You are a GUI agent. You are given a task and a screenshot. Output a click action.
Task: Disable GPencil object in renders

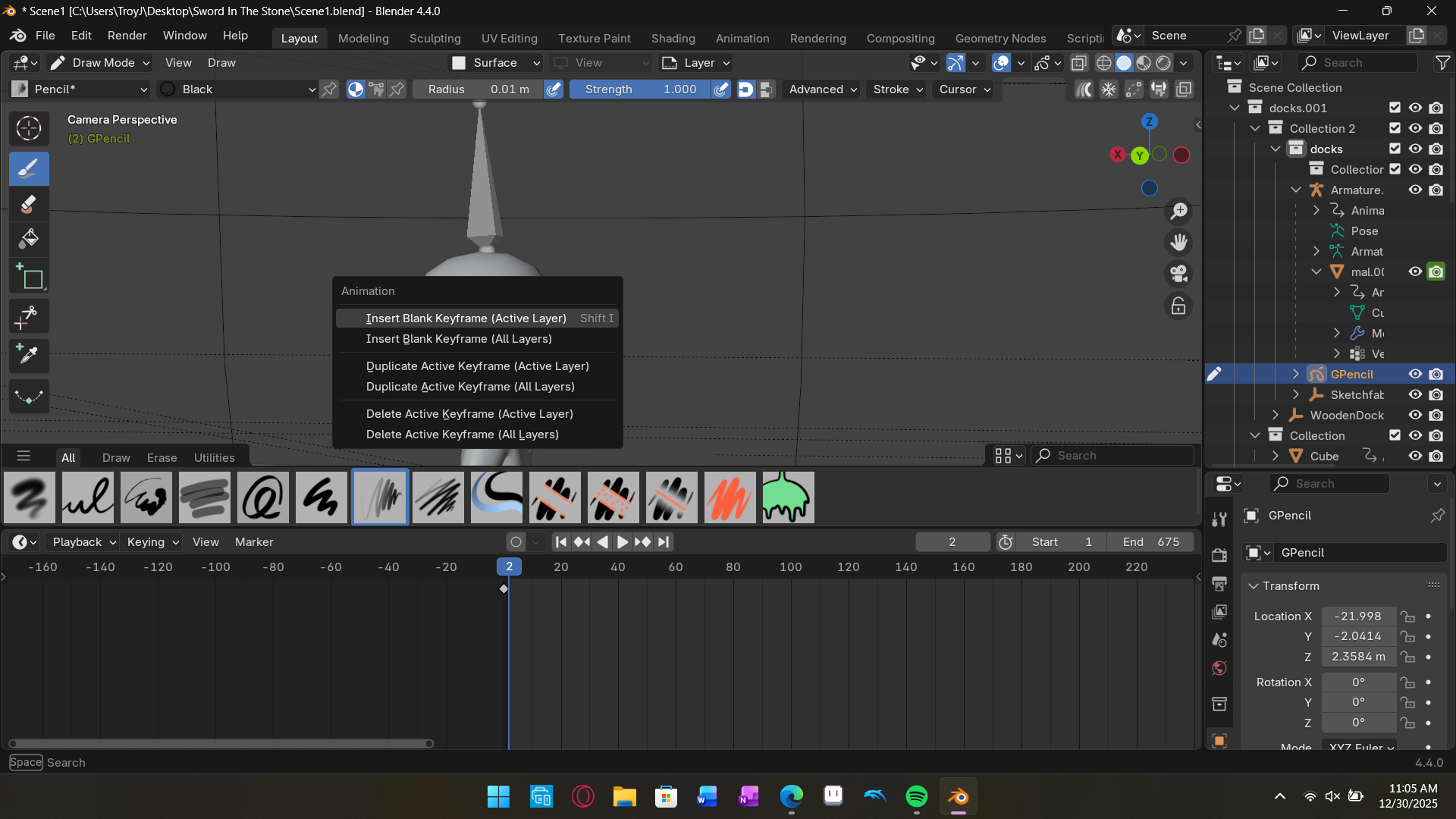[1436, 374]
